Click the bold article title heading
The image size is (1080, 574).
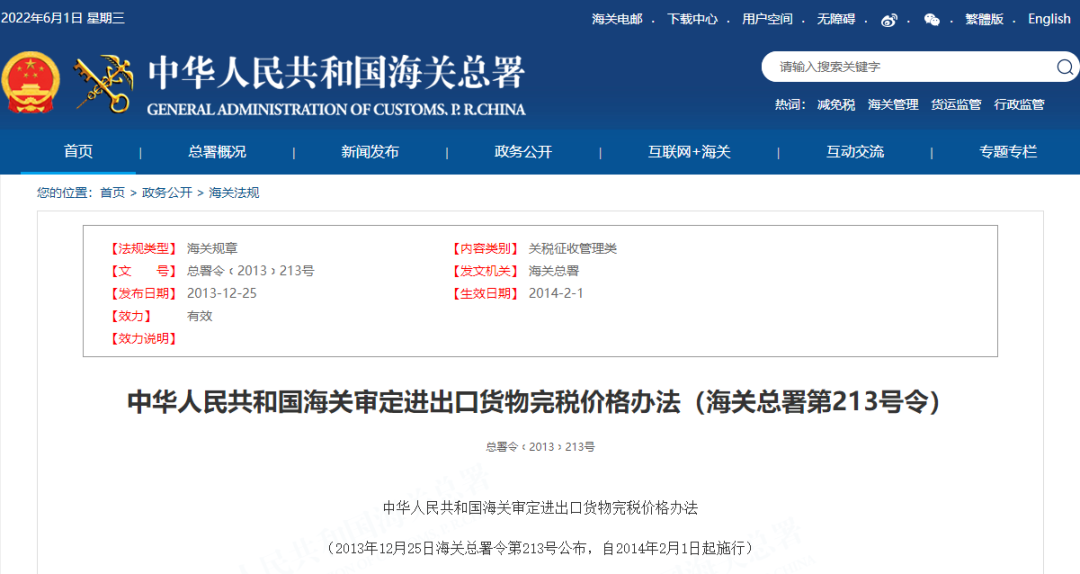(x=534, y=402)
